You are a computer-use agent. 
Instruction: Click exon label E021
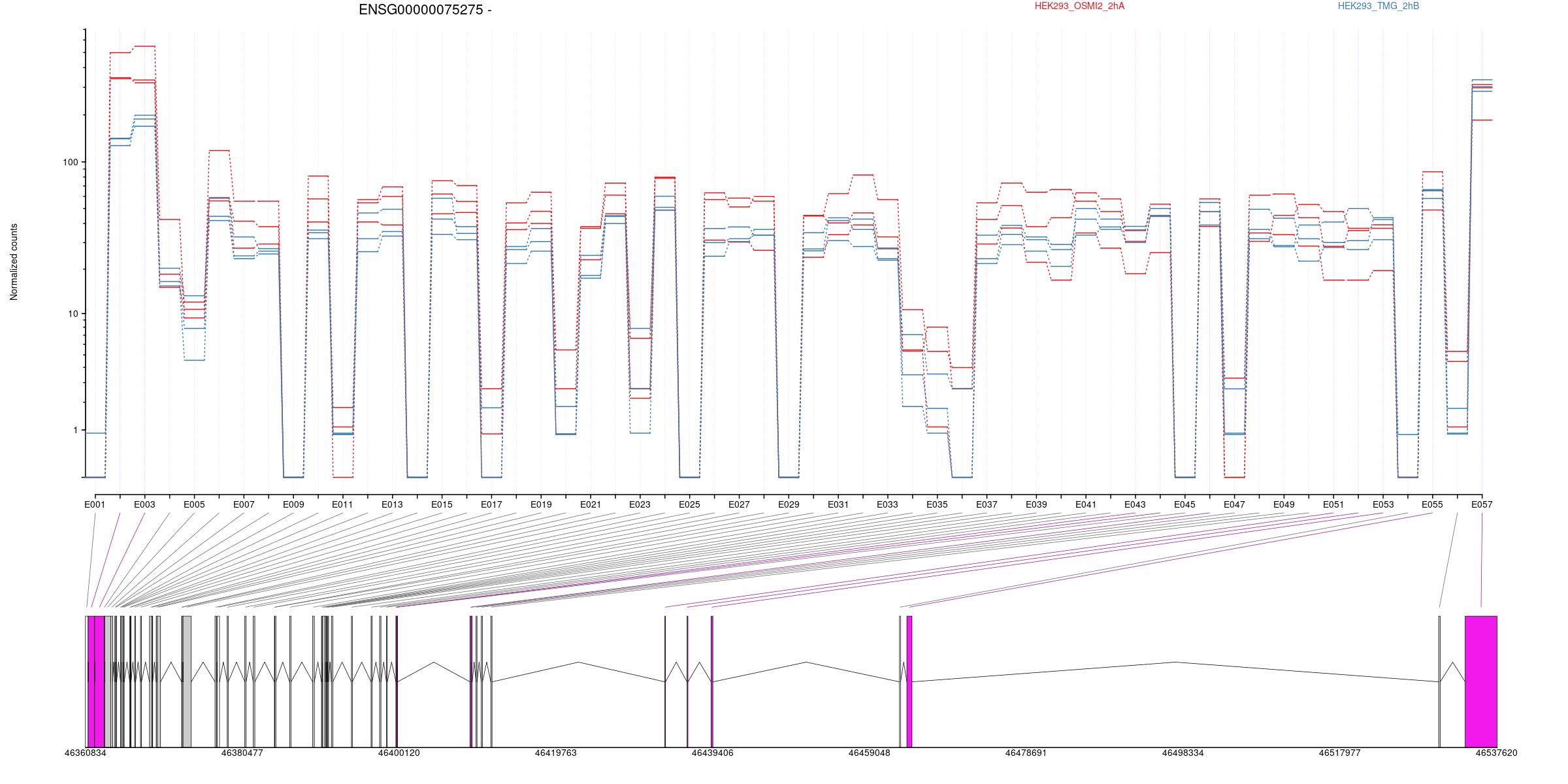coord(591,504)
